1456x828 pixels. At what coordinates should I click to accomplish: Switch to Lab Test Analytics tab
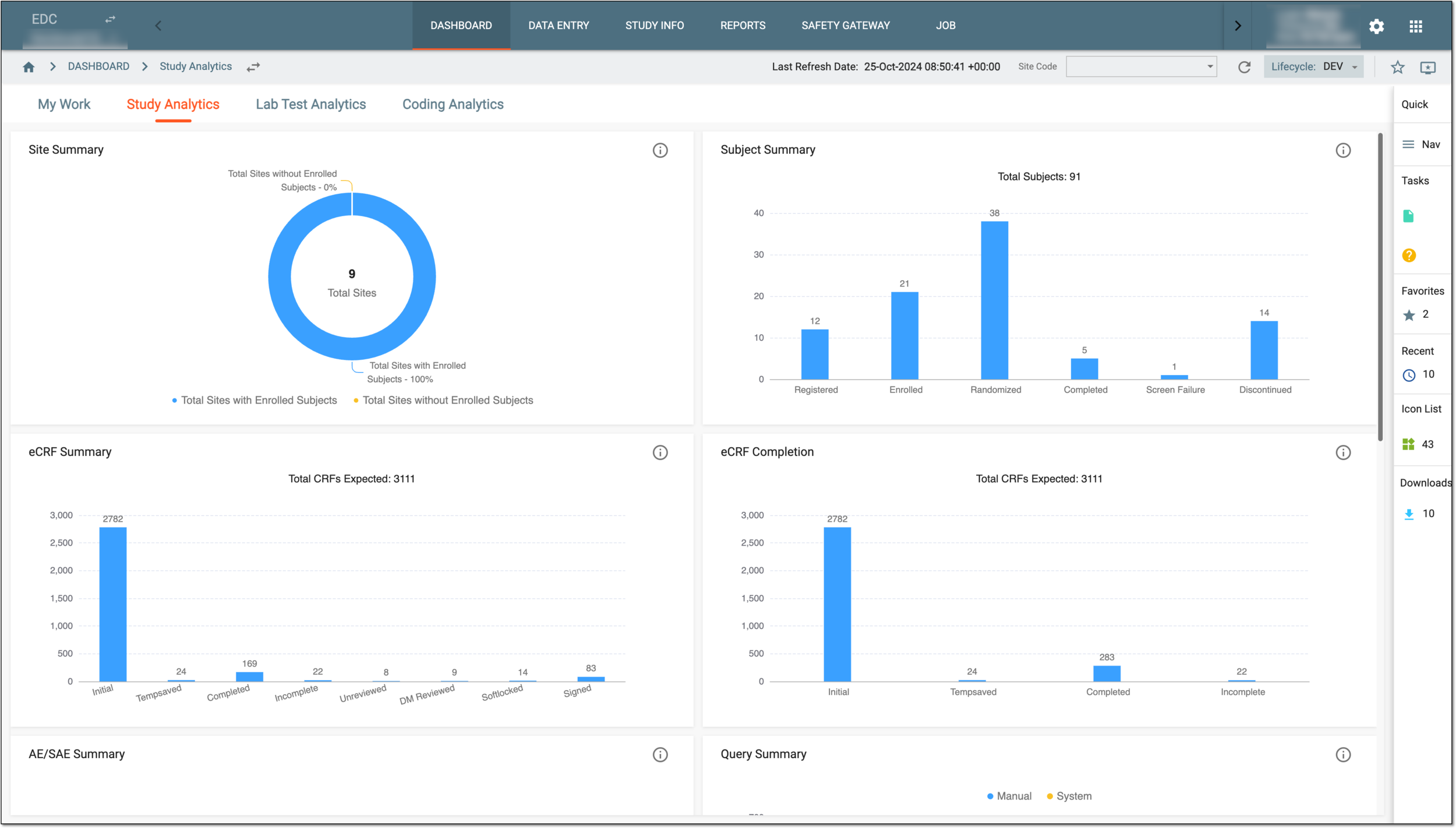[x=311, y=104]
